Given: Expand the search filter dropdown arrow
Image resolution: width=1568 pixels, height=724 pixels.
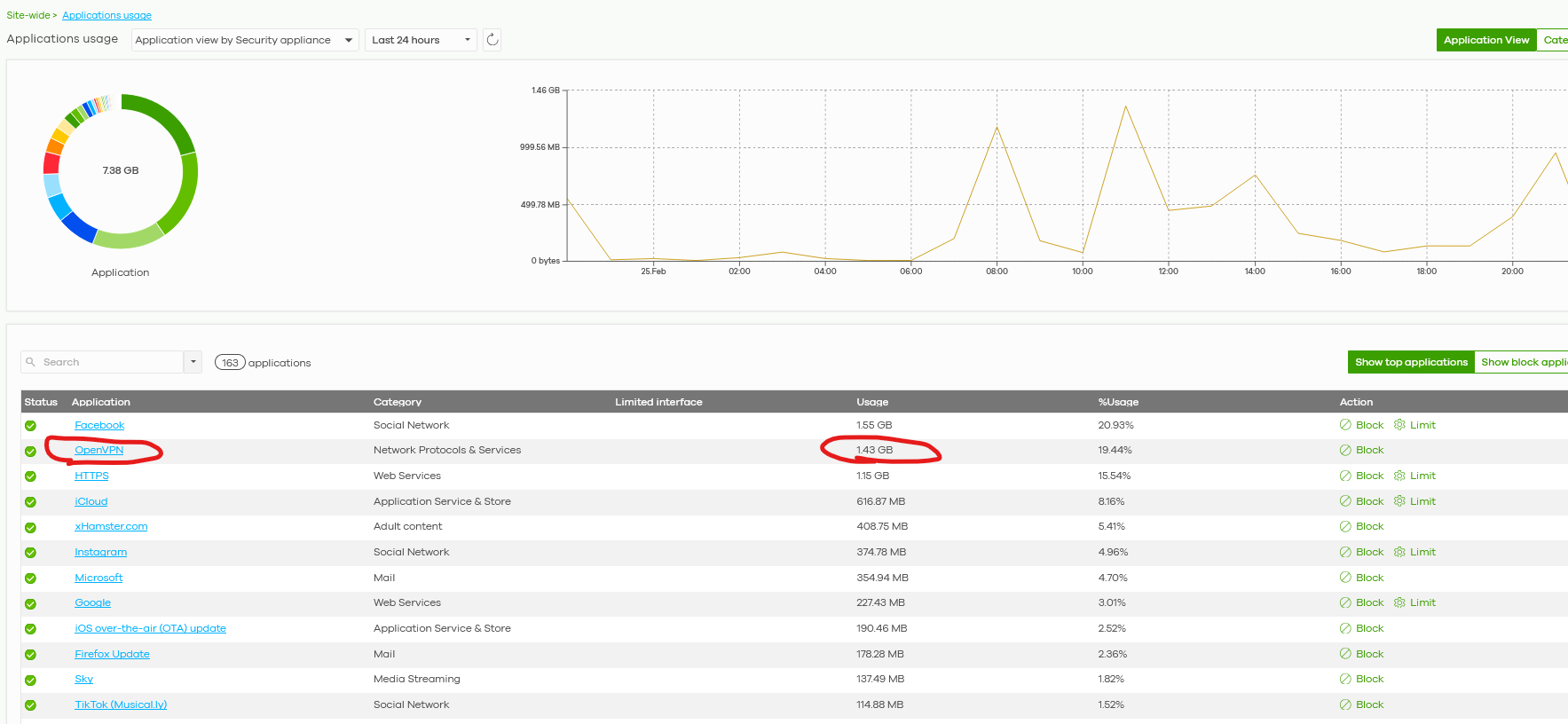Looking at the screenshot, I should (193, 362).
